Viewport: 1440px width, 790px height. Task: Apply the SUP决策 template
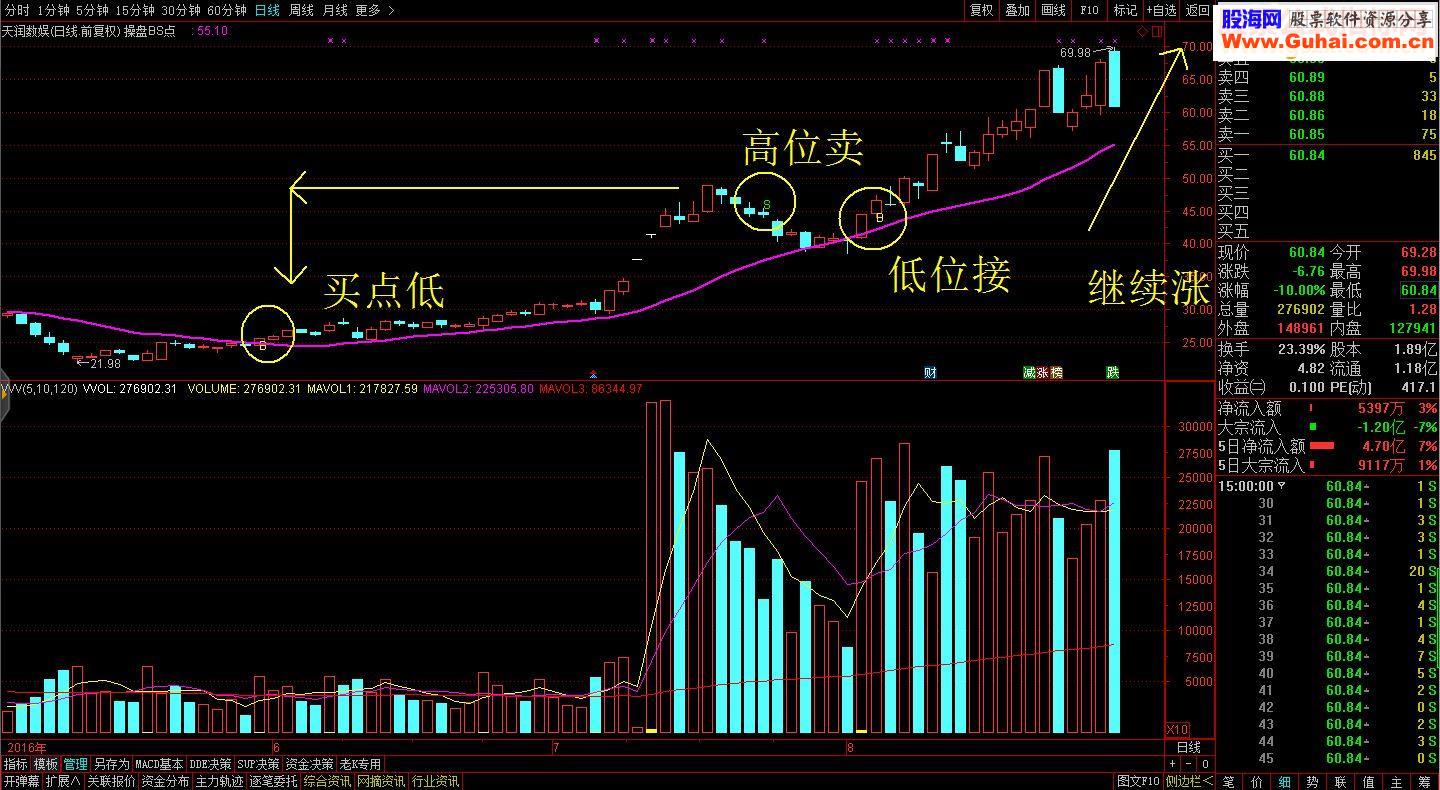click(259, 764)
